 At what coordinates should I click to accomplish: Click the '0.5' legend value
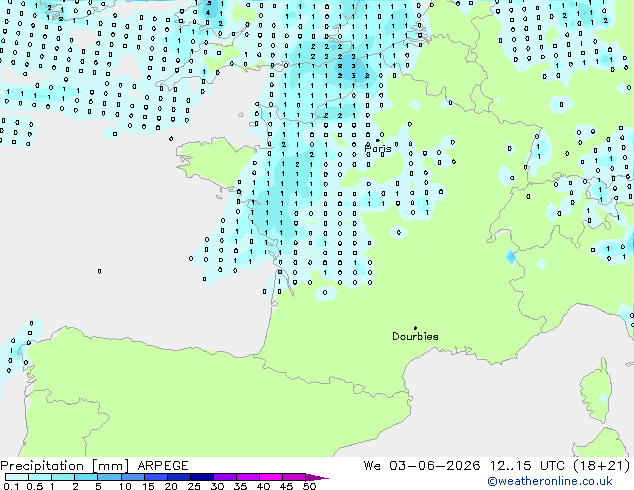point(35,486)
